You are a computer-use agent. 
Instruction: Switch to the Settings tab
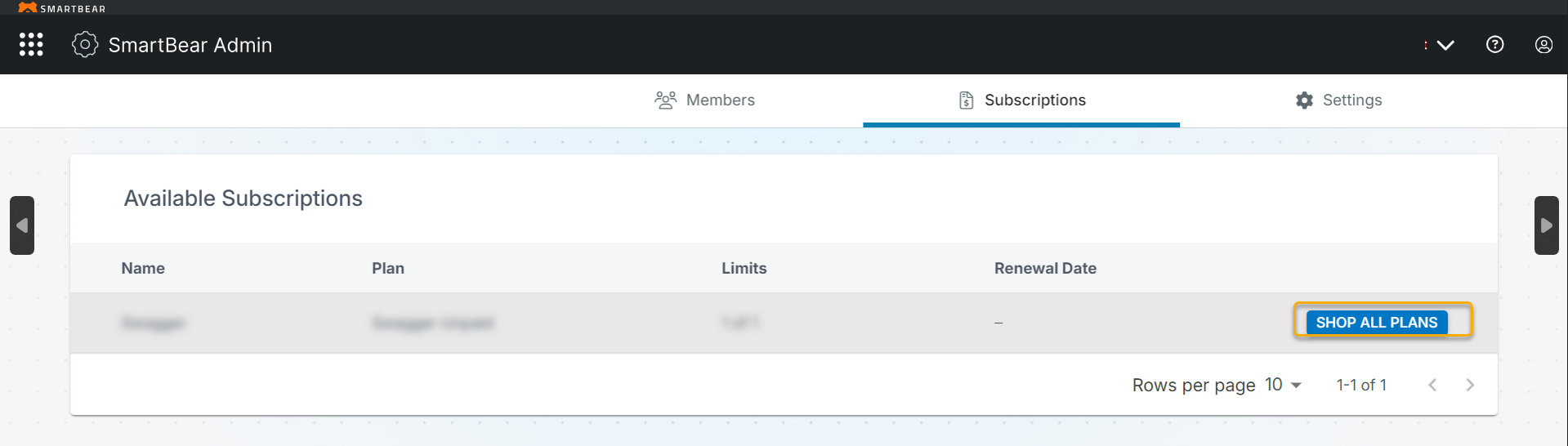tap(1351, 100)
